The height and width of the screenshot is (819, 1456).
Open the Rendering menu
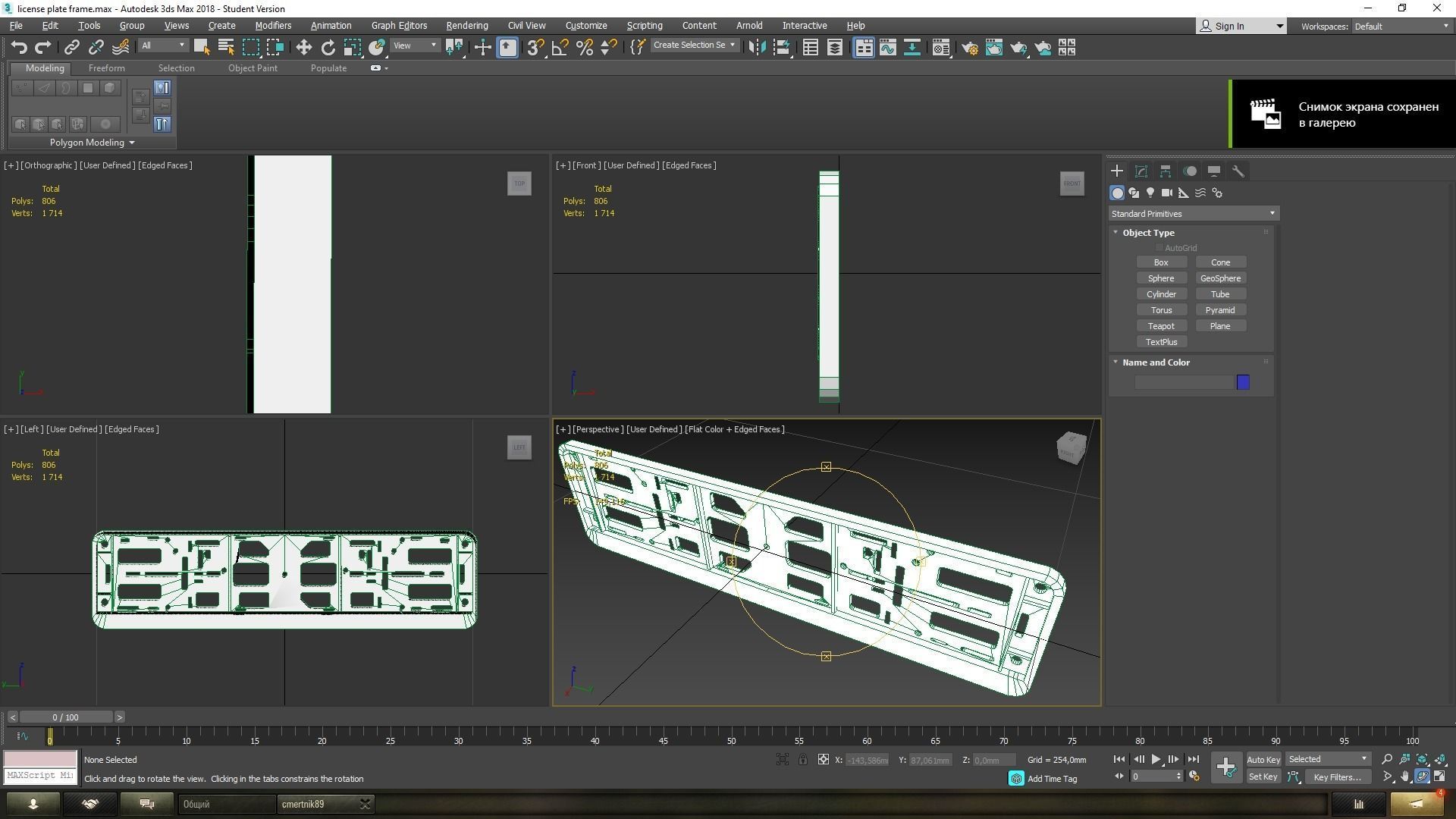coord(466,25)
